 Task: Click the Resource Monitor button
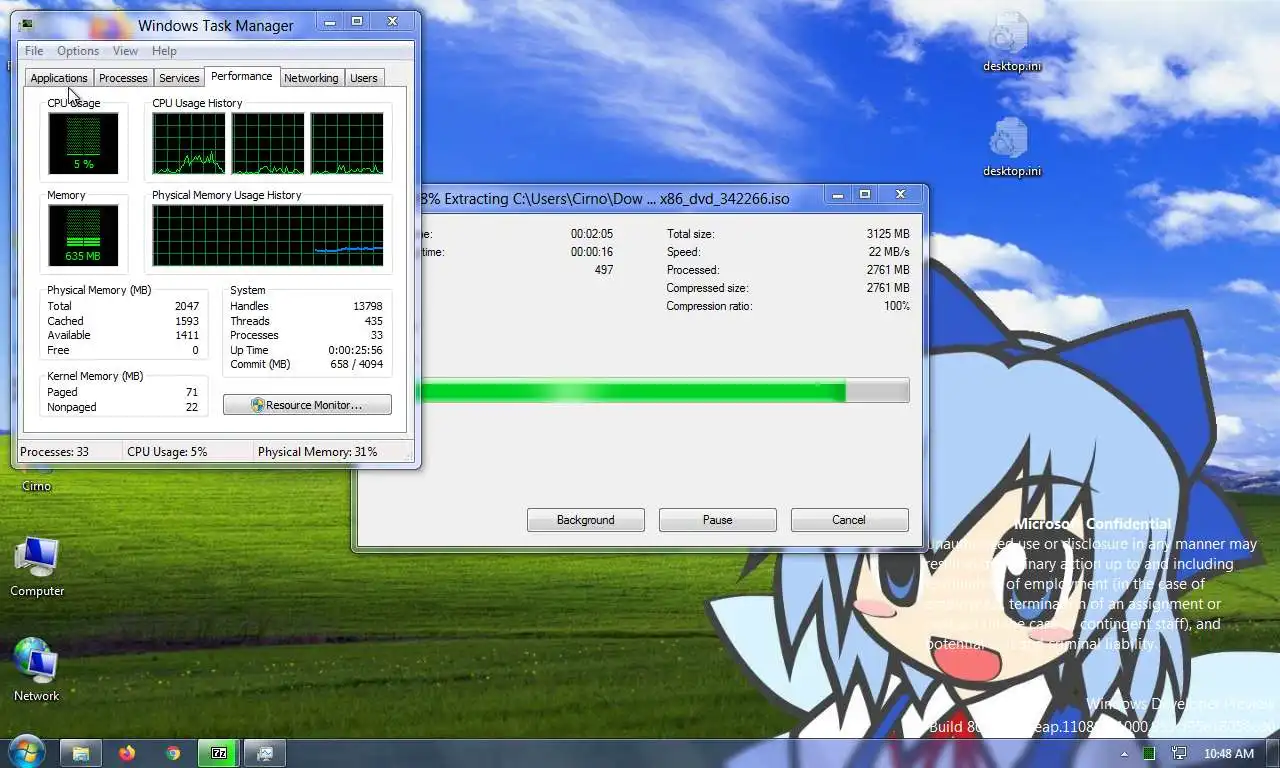[x=307, y=405]
